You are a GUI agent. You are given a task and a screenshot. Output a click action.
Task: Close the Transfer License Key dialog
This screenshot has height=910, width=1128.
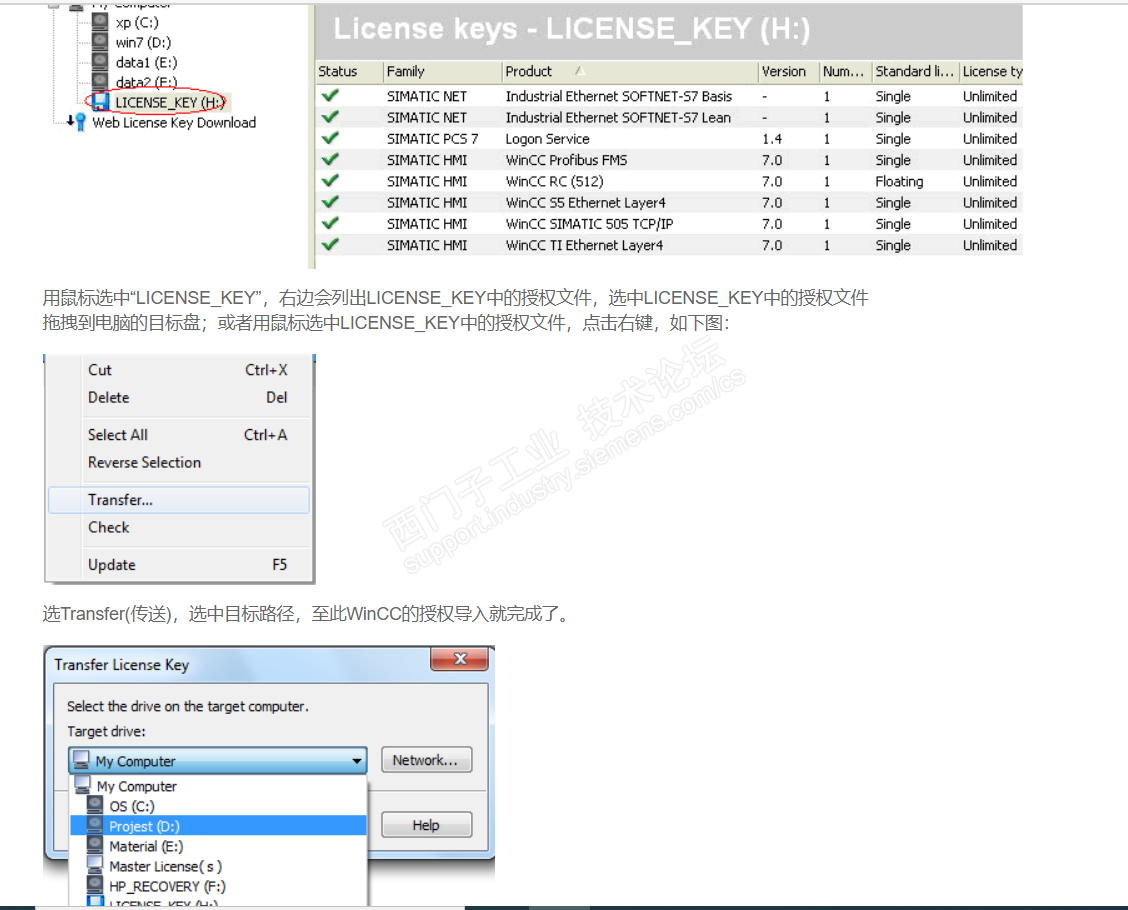[460, 658]
